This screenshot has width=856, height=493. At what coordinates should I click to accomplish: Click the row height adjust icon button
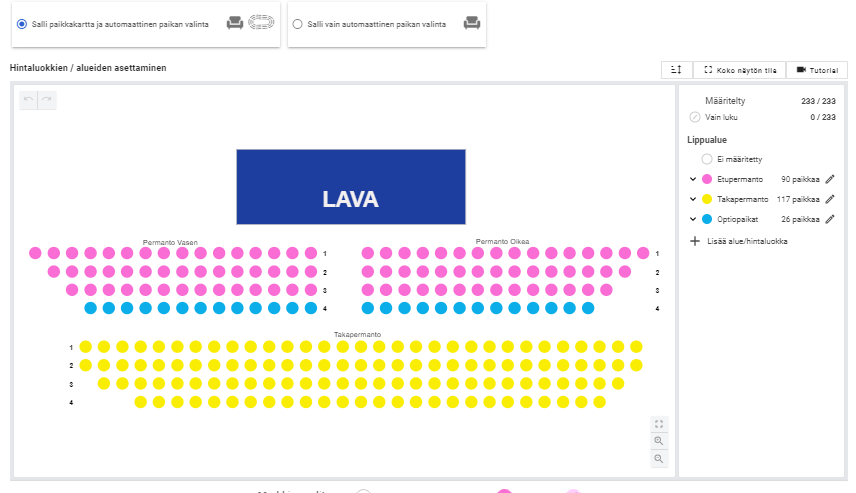click(x=676, y=70)
